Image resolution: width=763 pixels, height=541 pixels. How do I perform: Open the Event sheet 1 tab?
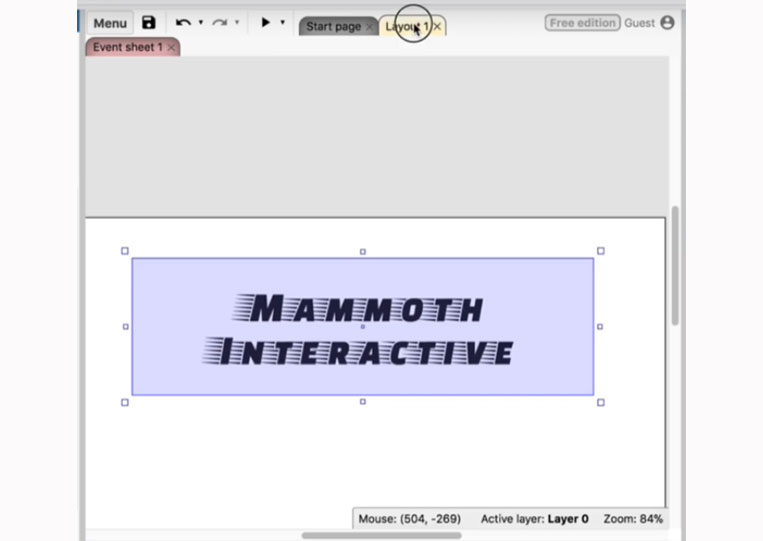coord(127,47)
